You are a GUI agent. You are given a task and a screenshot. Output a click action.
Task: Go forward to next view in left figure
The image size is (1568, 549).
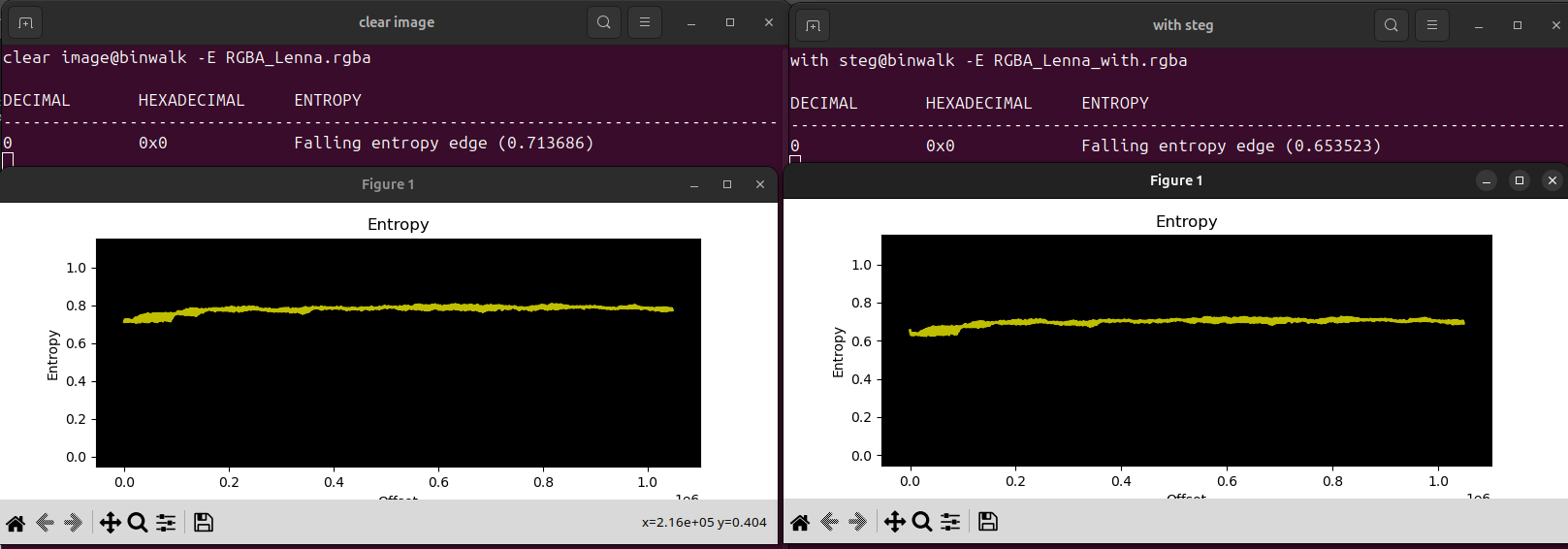point(73,523)
